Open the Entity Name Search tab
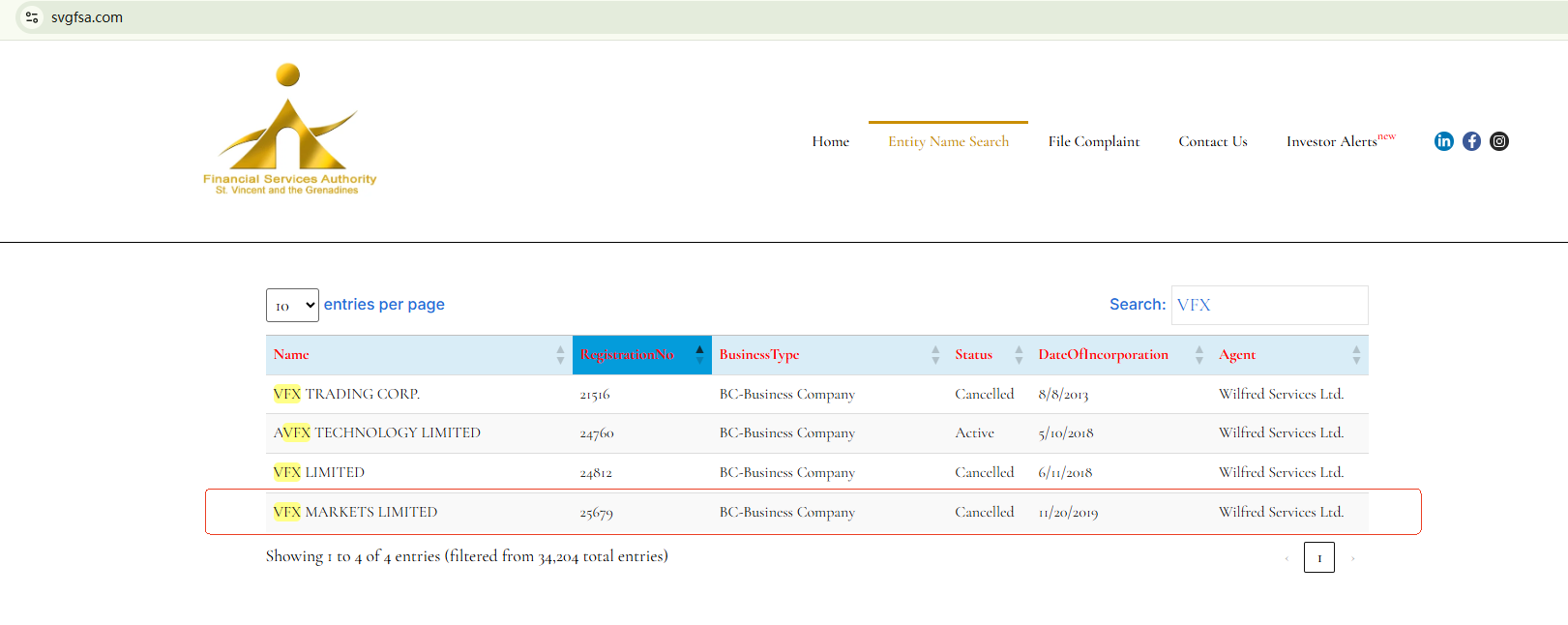Viewport: 1568px width, 625px height. tap(948, 141)
